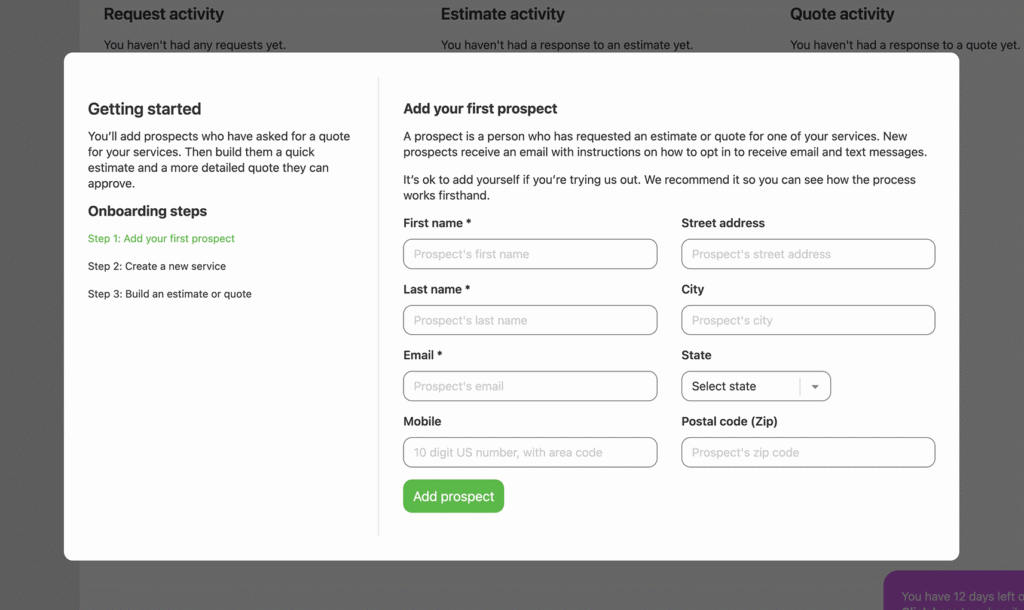Click the Prospect's city input
1024x610 pixels.
(808, 320)
